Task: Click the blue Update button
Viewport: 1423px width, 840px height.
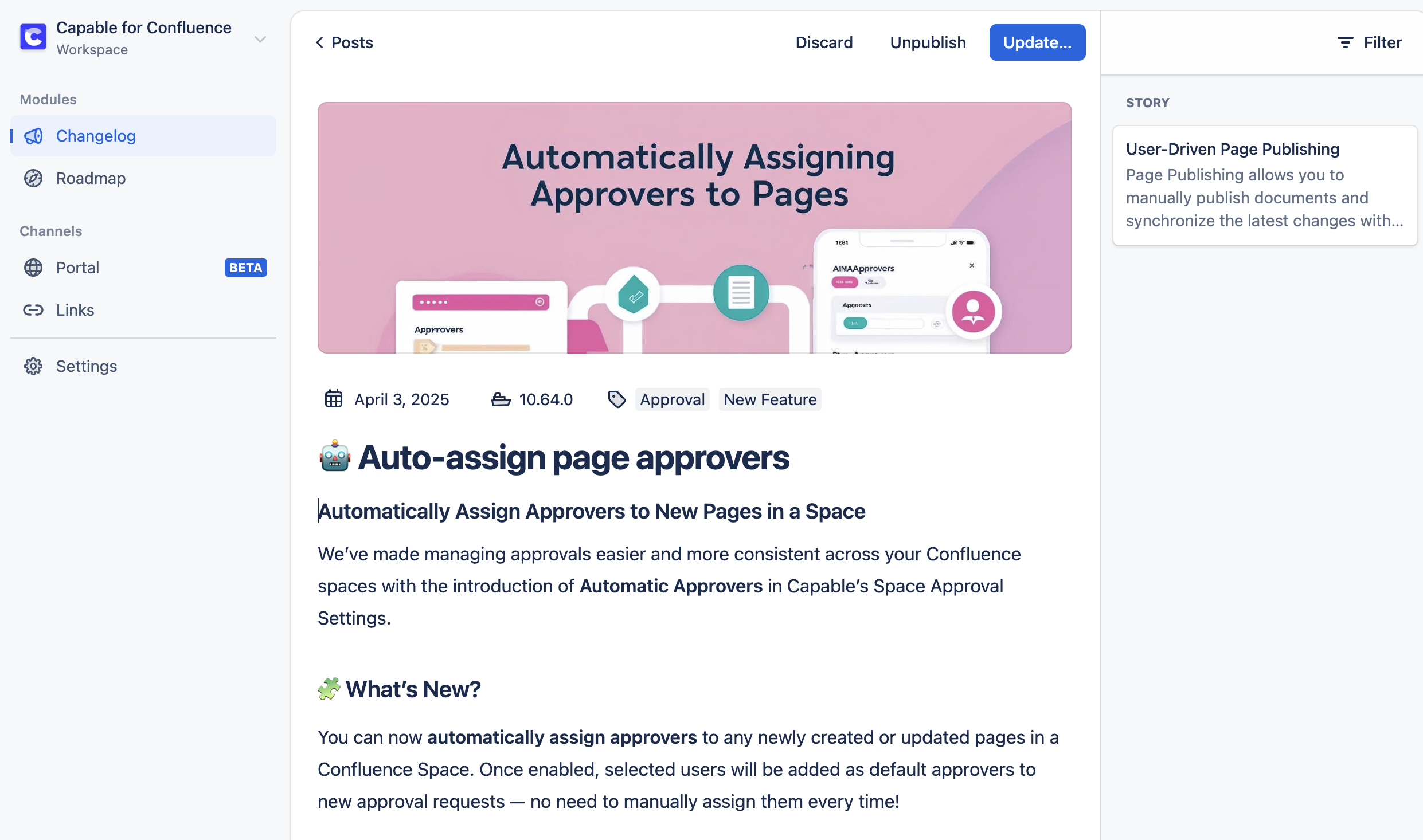Action: click(x=1037, y=42)
